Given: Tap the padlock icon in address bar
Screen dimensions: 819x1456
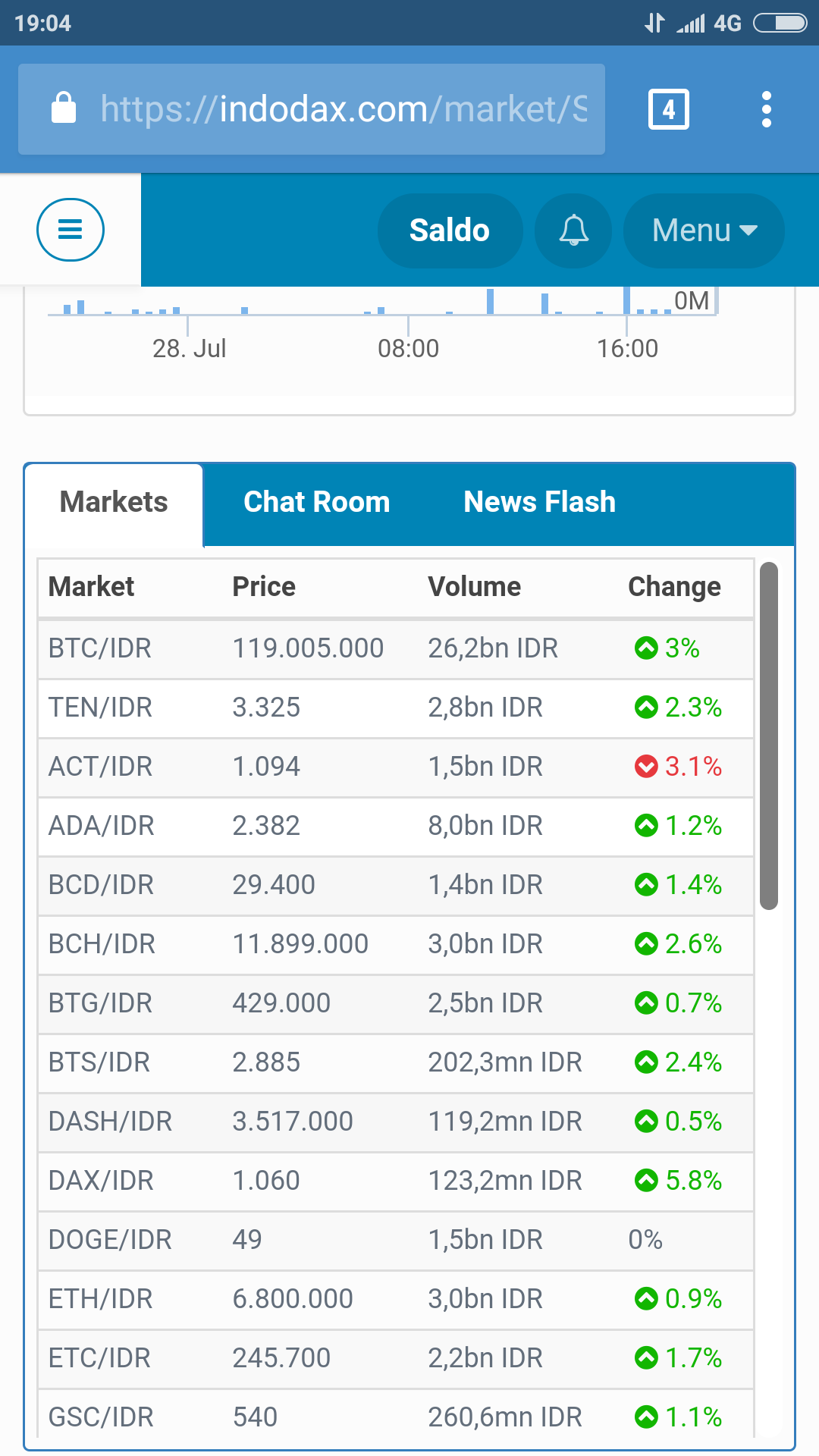Looking at the screenshot, I should tap(64, 108).
